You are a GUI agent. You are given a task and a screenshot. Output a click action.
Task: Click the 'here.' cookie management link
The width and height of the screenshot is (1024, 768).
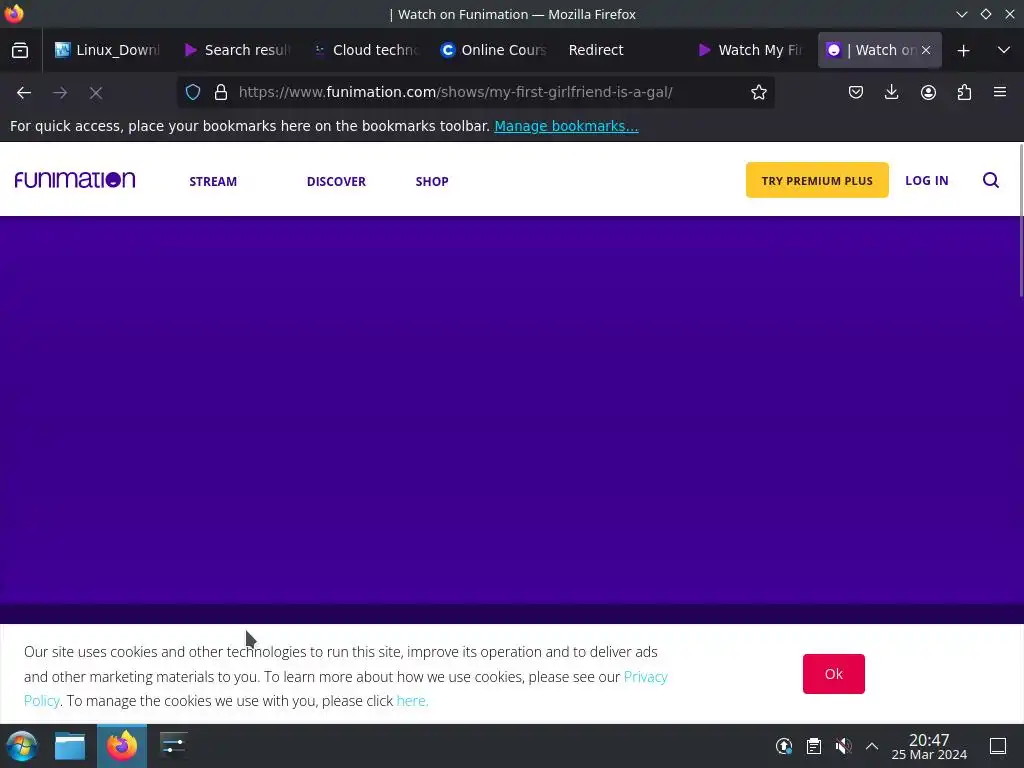click(x=412, y=701)
